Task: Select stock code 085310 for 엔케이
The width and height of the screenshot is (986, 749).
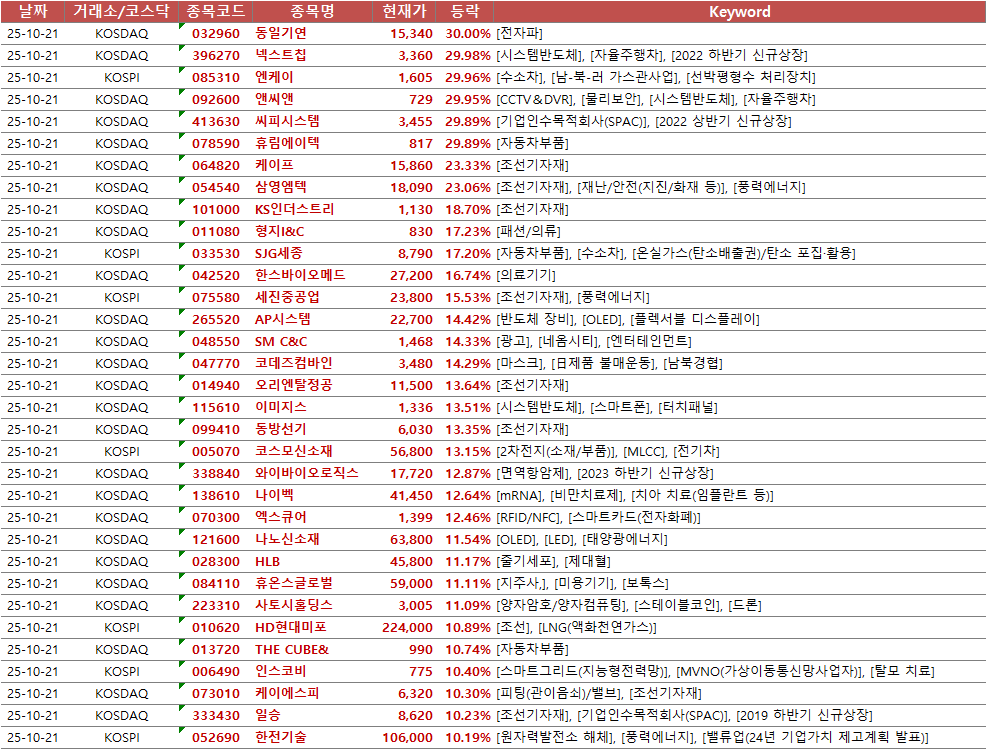Action: coord(216,77)
